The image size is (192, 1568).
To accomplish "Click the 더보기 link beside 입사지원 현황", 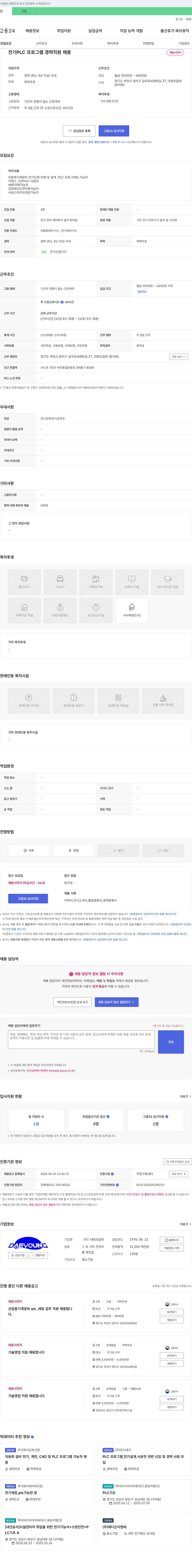I will (x=185, y=1096).
